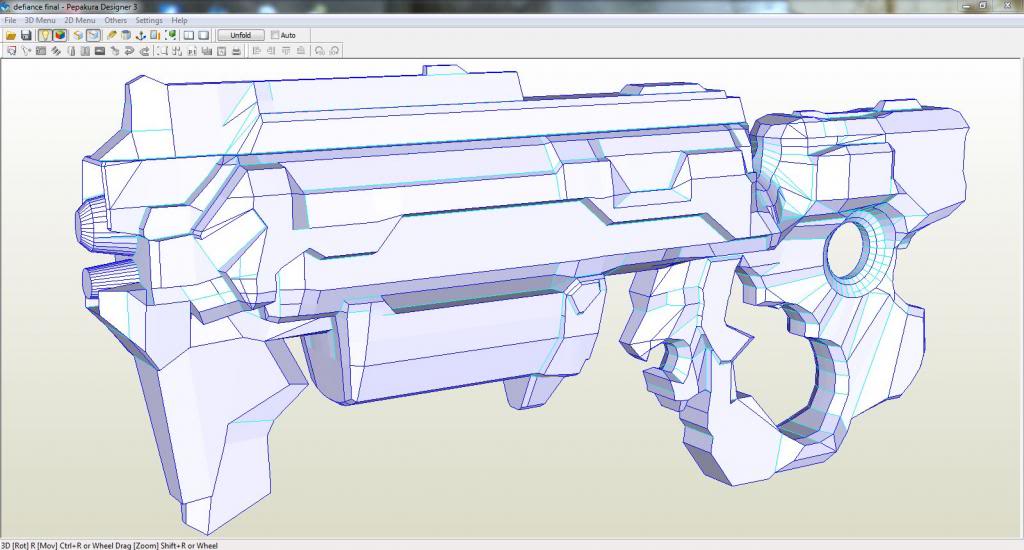Click the Unfold button
The image size is (1024, 550).
pyautogui.click(x=240, y=35)
